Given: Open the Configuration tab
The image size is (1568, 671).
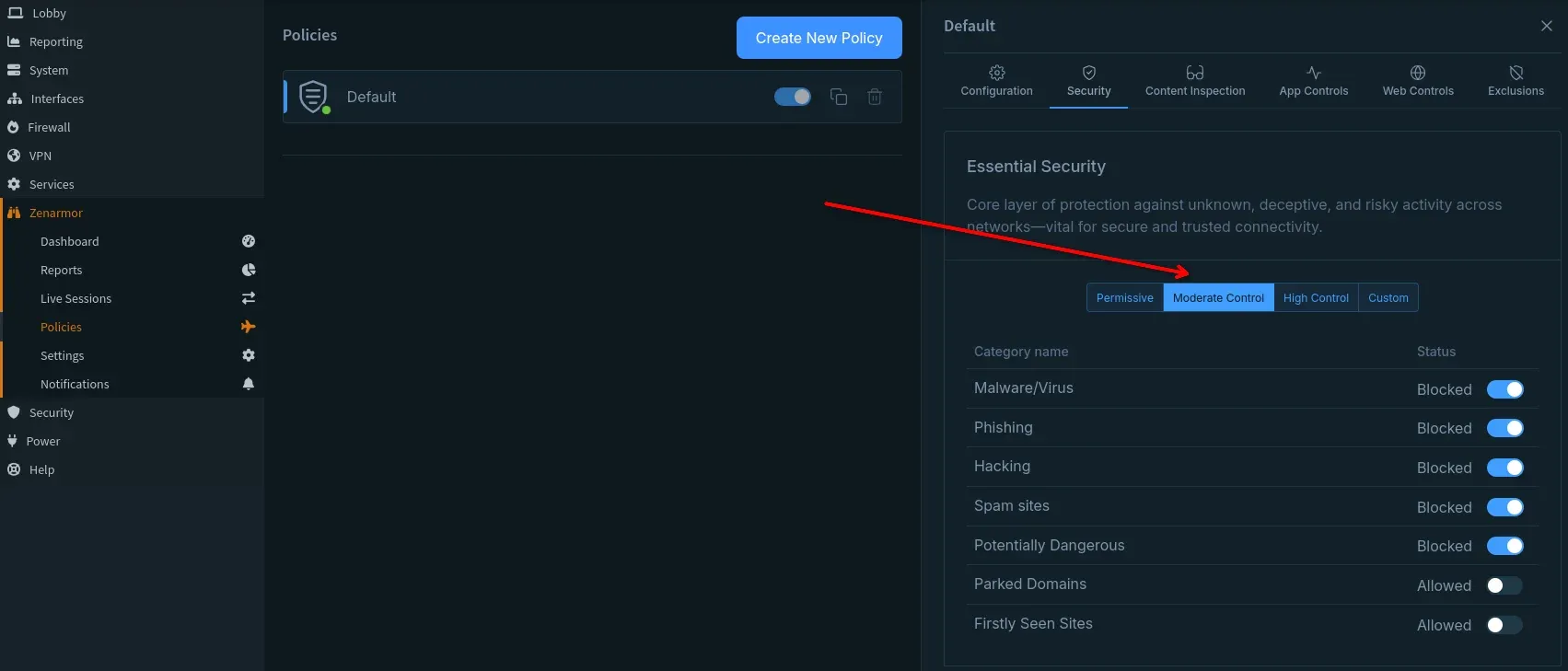Looking at the screenshot, I should (x=996, y=81).
